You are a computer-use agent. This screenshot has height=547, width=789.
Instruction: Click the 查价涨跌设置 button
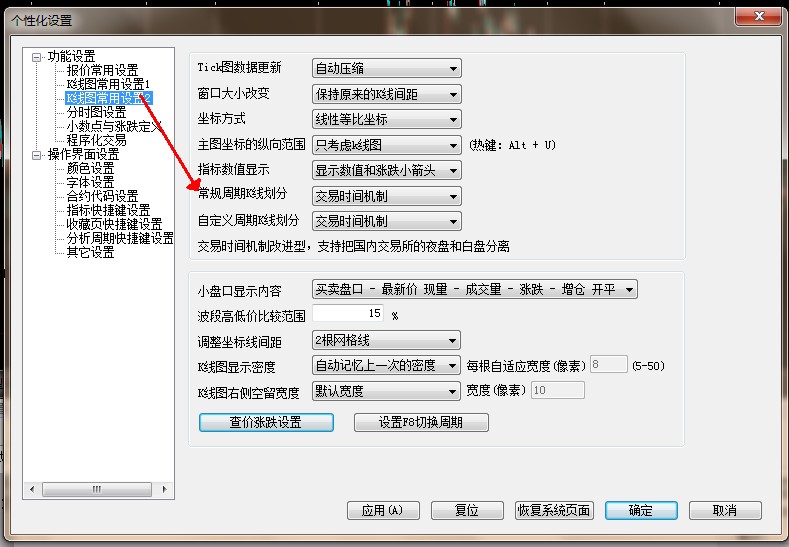click(266, 422)
